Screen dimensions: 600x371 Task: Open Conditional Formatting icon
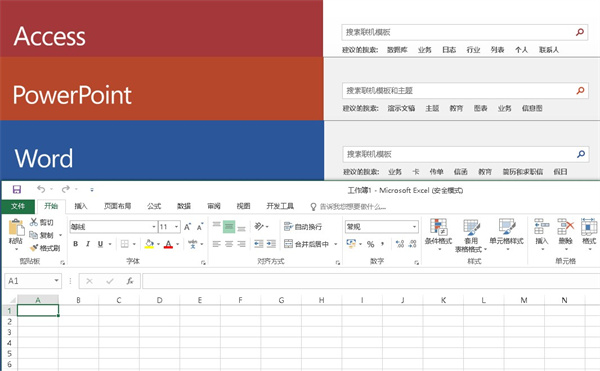point(439,226)
